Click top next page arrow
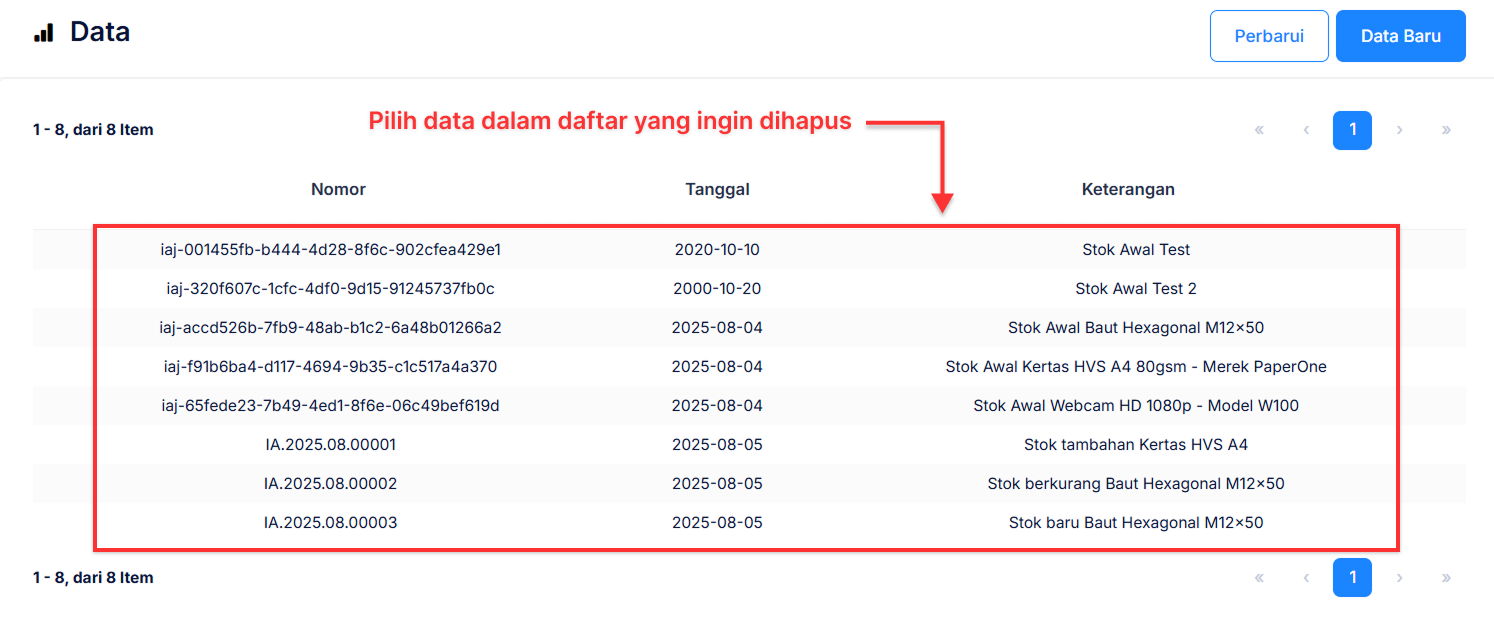Screen dimensions: 1494x619 tap(1399, 130)
